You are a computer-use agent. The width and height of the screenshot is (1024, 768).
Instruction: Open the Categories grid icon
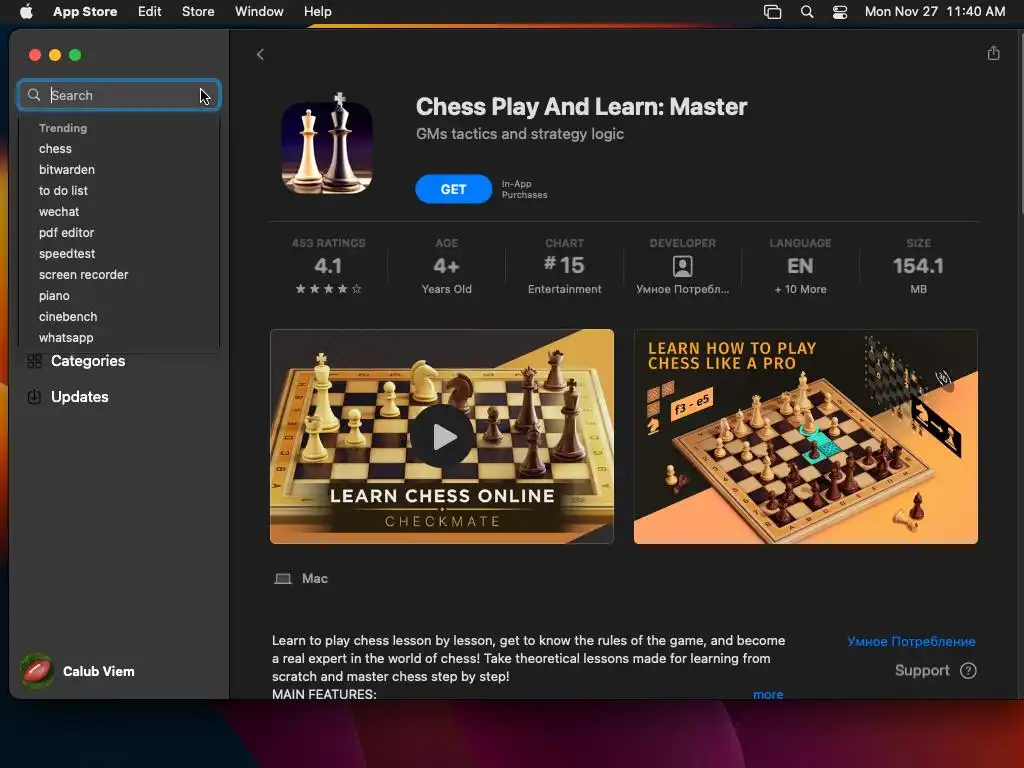click(x=35, y=361)
